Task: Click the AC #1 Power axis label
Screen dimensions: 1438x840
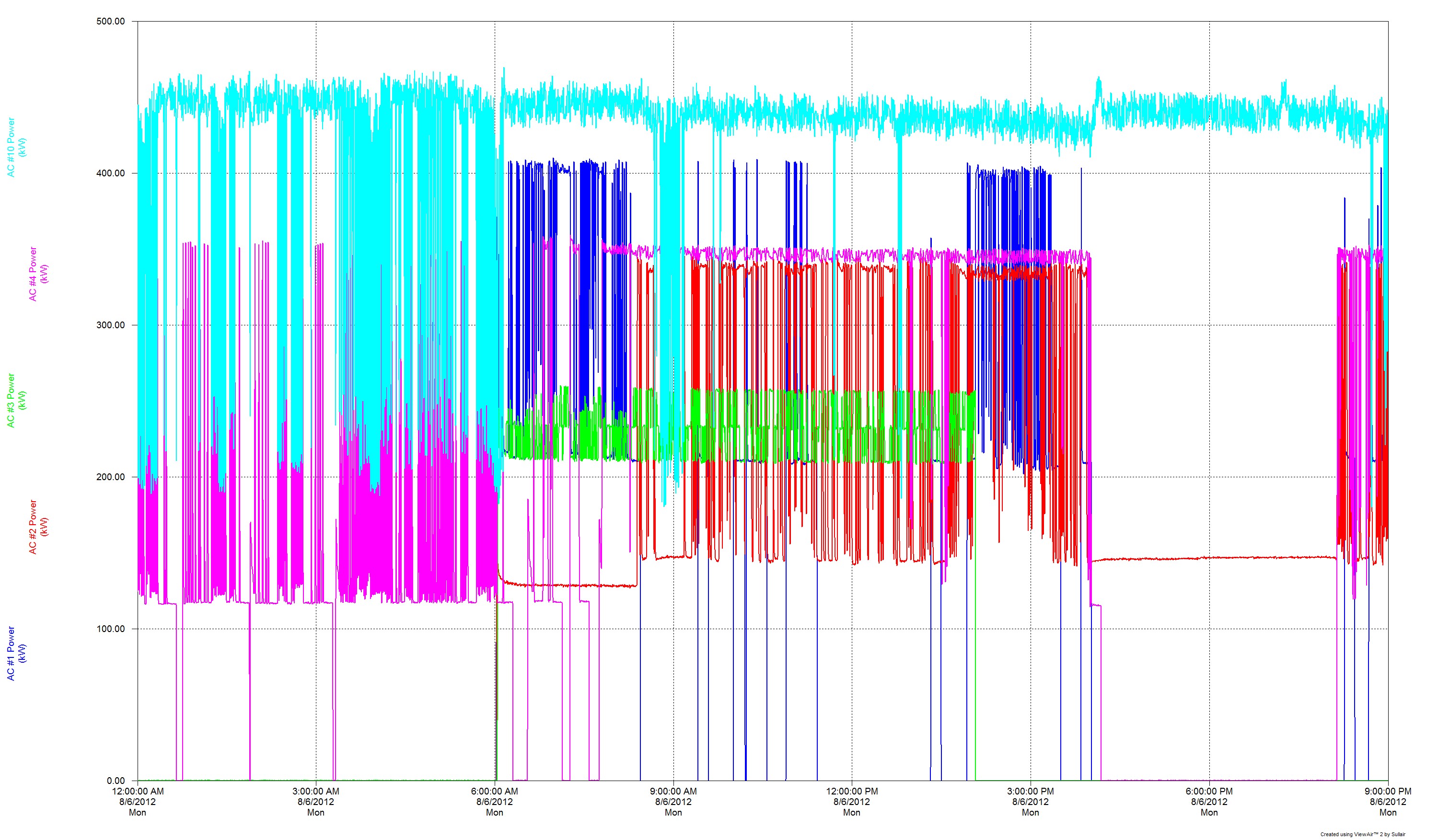Action: pyautogui.click(x=16, y=654)
